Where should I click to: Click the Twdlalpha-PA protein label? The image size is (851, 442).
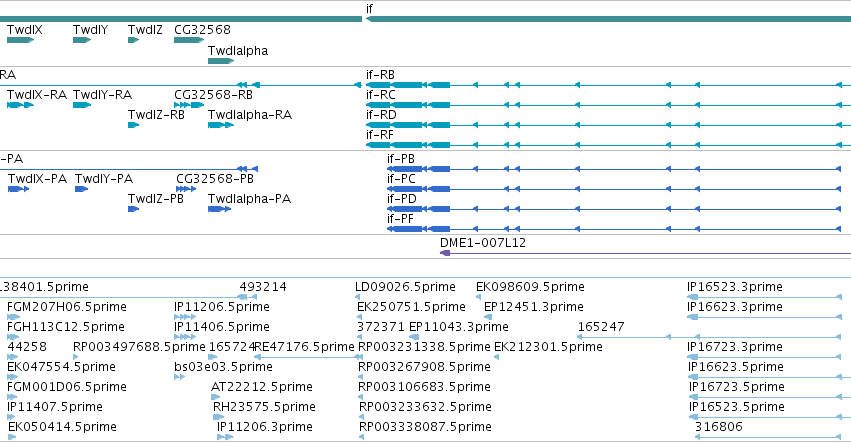tap(249, 199)
